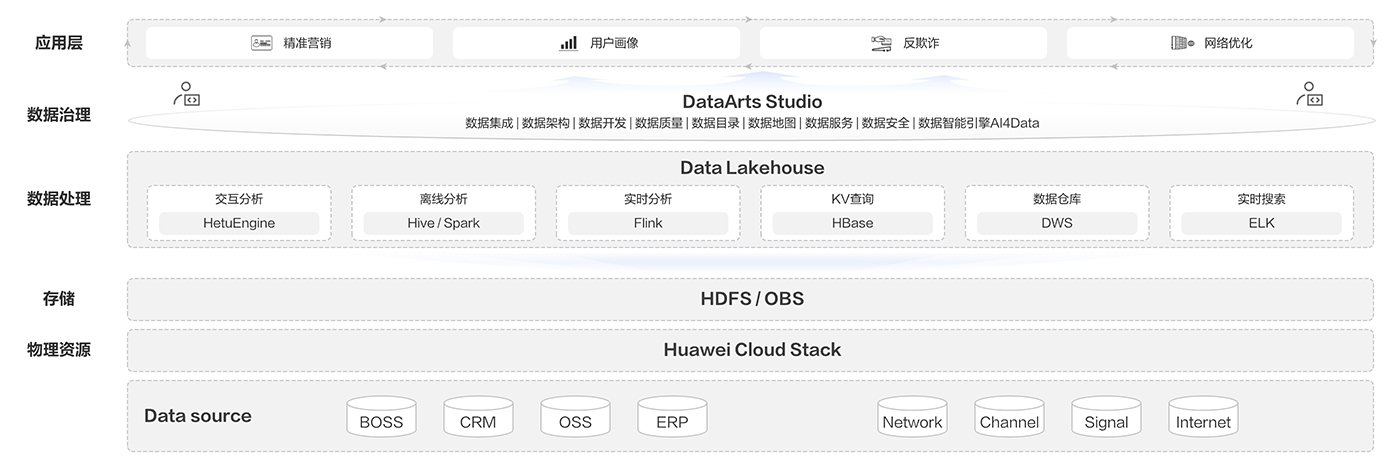1400x468 pixels.
Task: Click the 反欺诈 hand icon
Action: point(881,43)
